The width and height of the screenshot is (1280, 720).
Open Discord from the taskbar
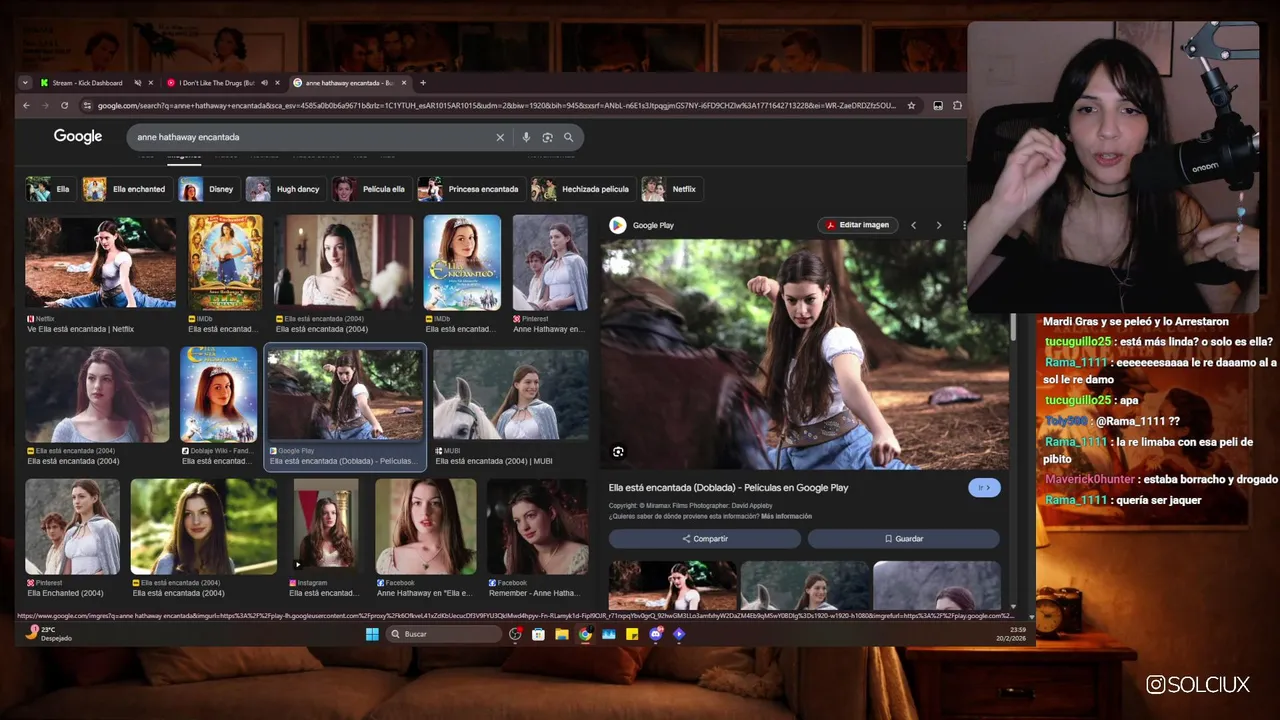pos(656,634)
